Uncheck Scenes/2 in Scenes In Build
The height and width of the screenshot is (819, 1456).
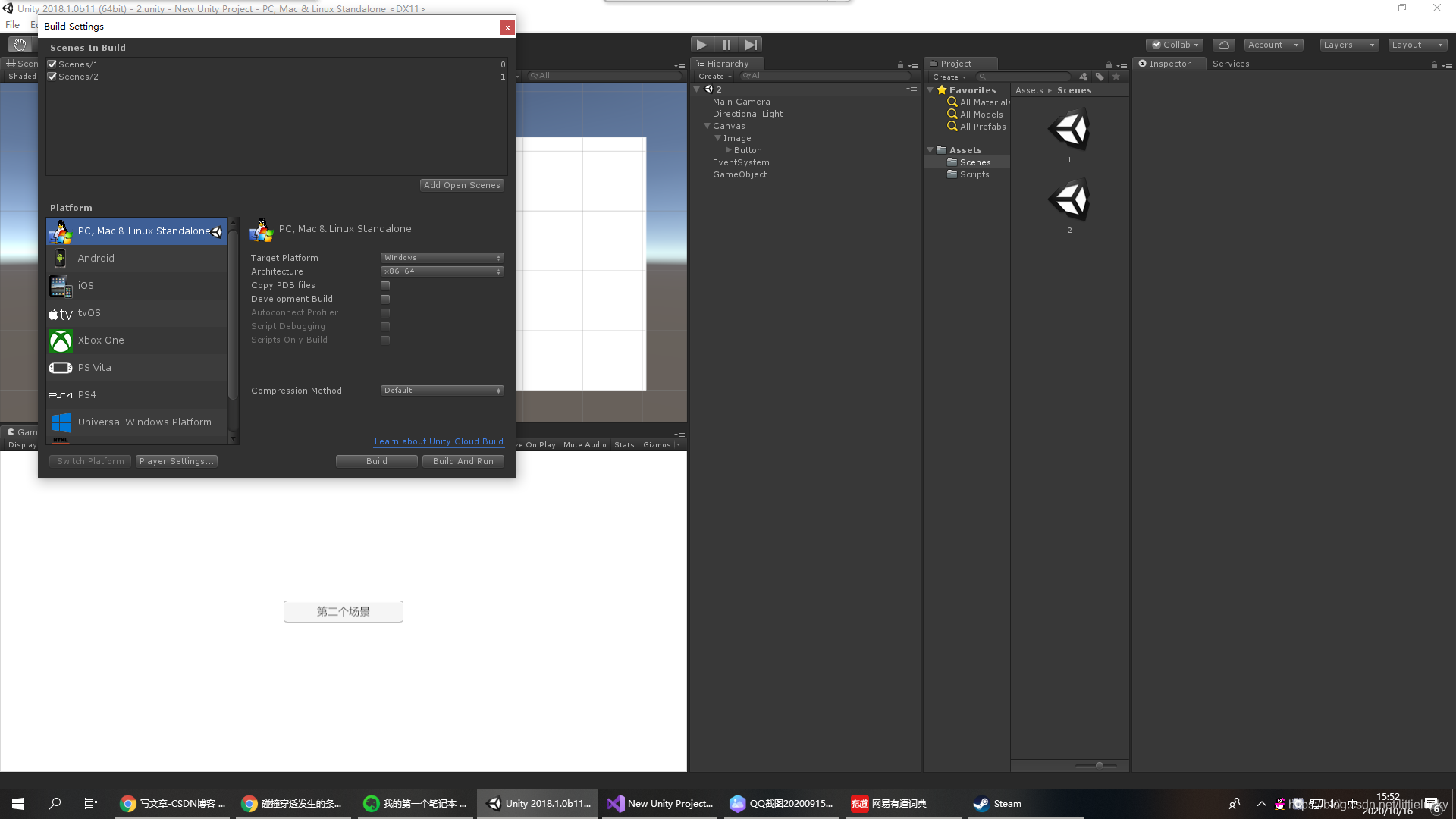[x=52, y=77]
